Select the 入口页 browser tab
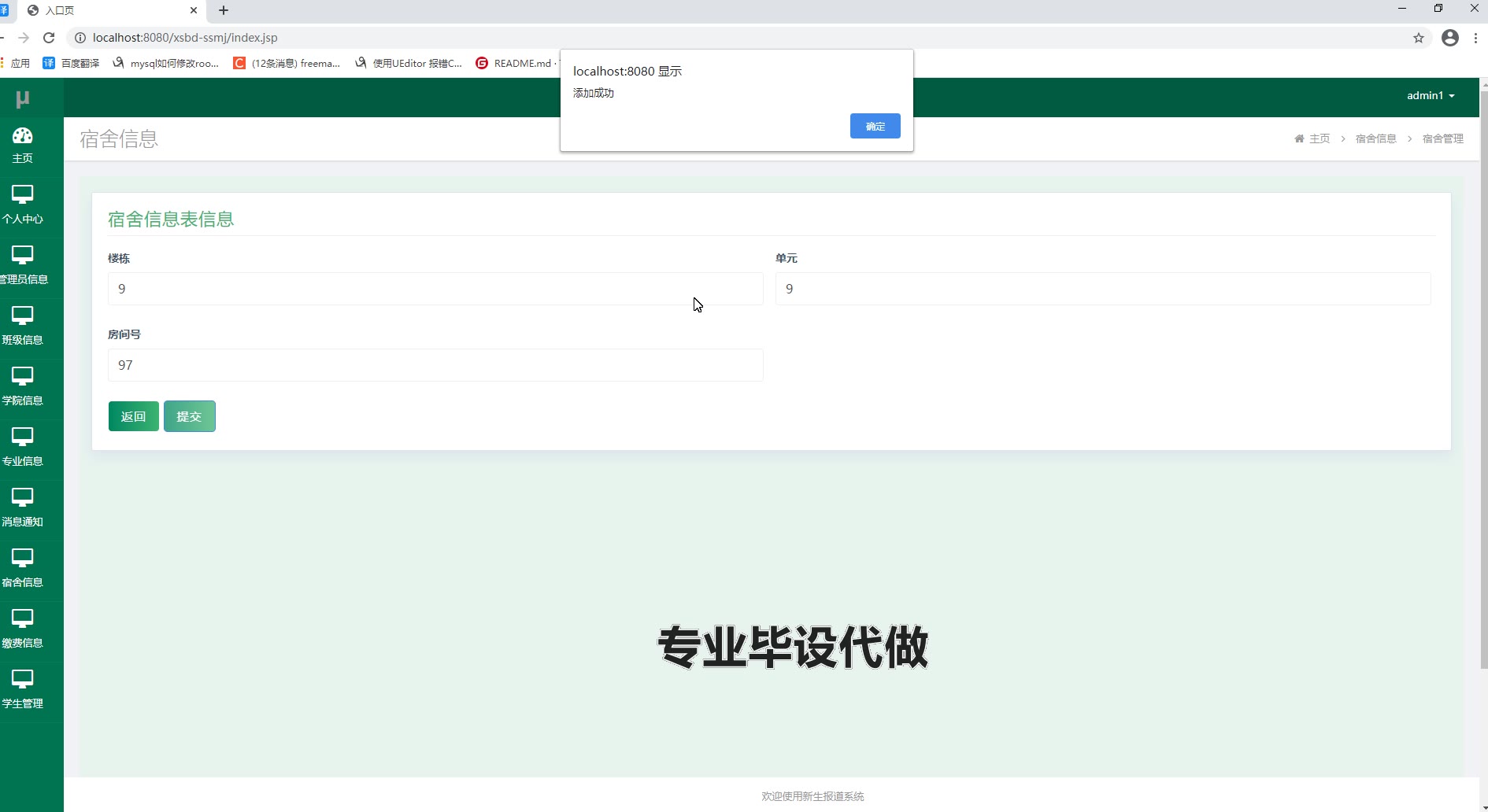Screen dimensions: 1488x812 (110, 10)
